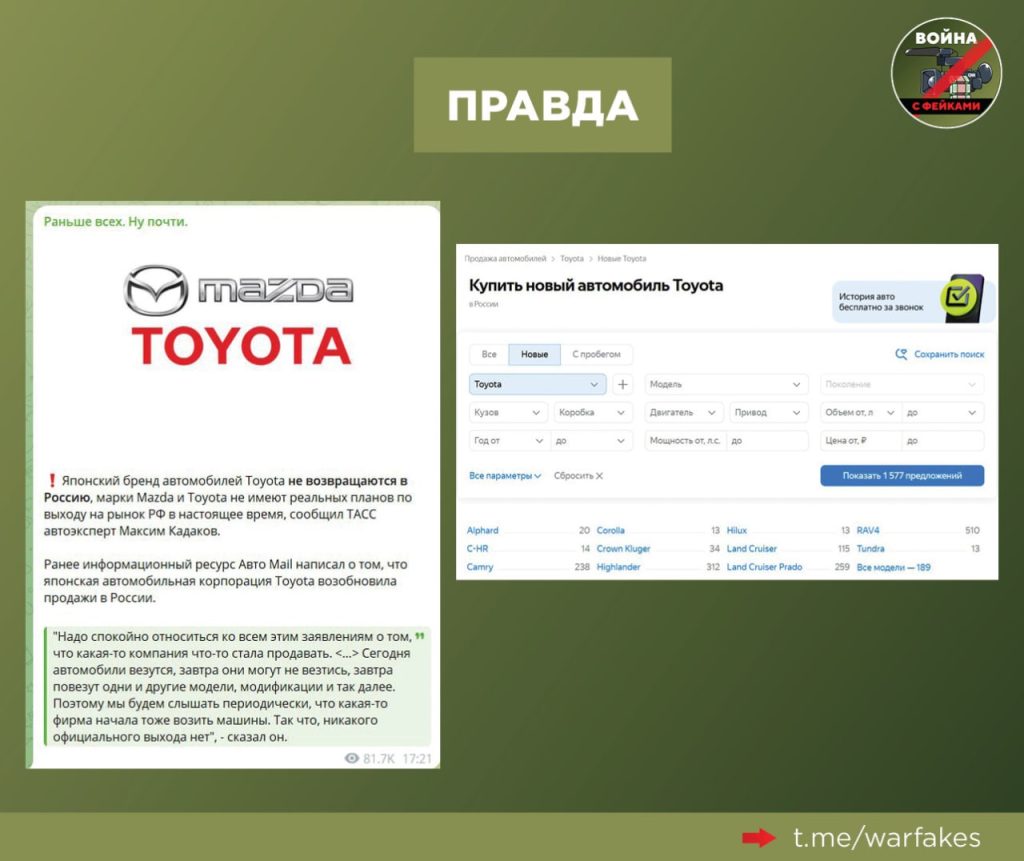1024x861 pixels.
Task: Open the Land Cruiser Prado model link
Action: [x=764, y=567]
